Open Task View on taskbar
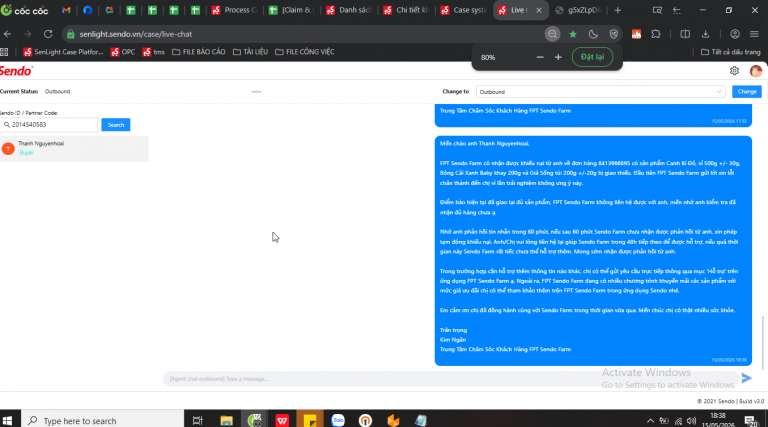This screenshot has height=427, width=768. point(197,420)
